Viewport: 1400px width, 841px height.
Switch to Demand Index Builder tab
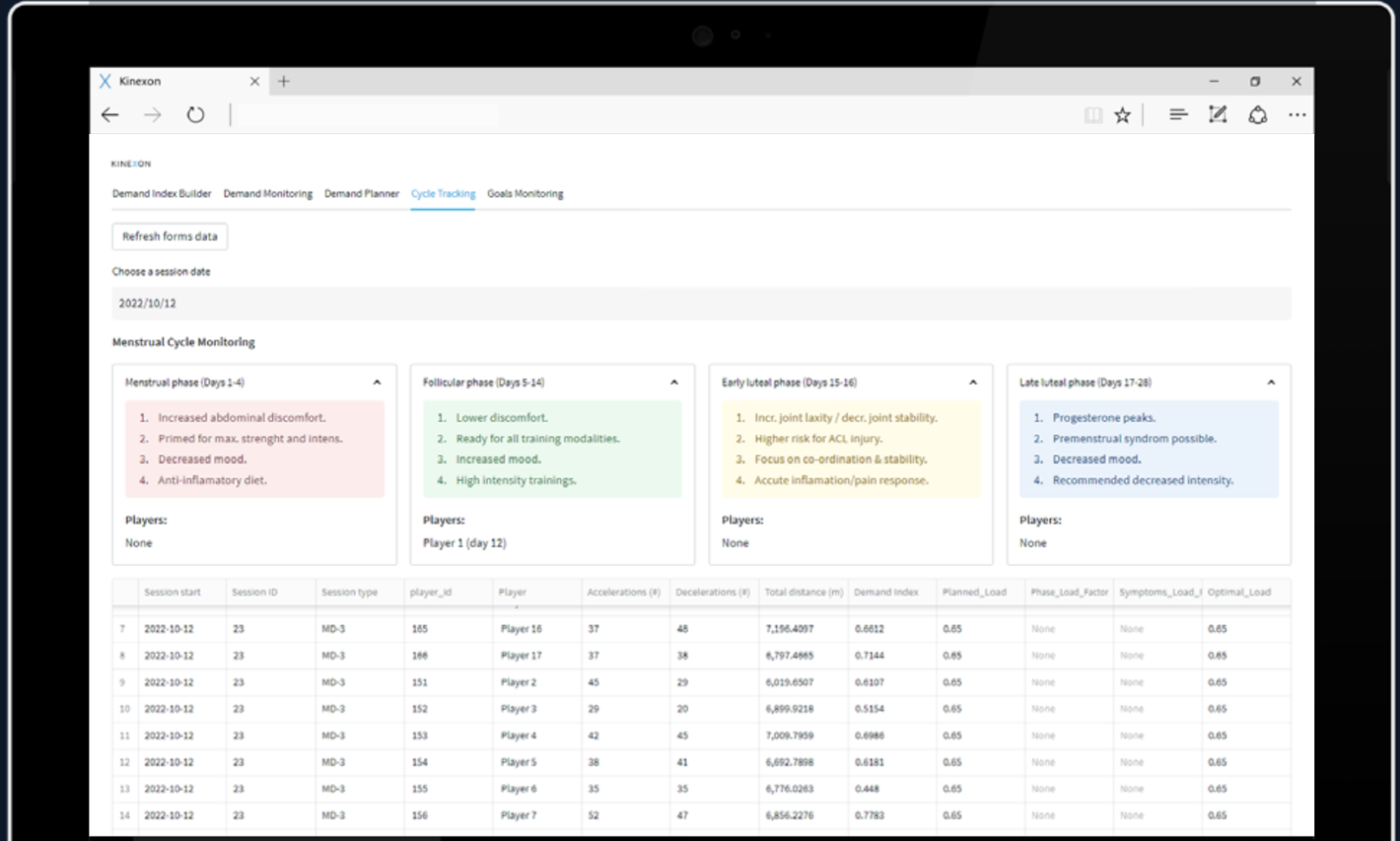162,193
